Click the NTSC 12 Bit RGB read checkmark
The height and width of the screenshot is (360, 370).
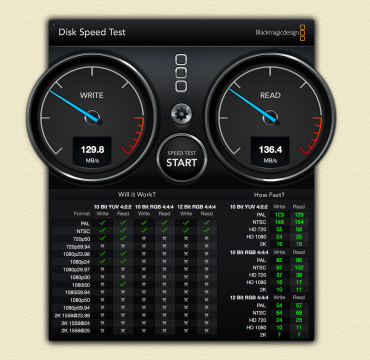pos(207,230)
